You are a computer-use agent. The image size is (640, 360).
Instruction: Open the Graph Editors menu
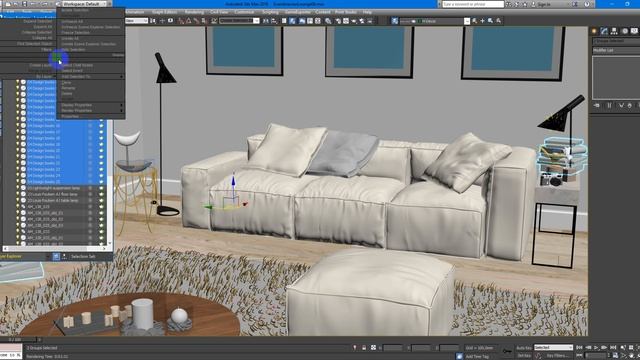coord(164,12)
